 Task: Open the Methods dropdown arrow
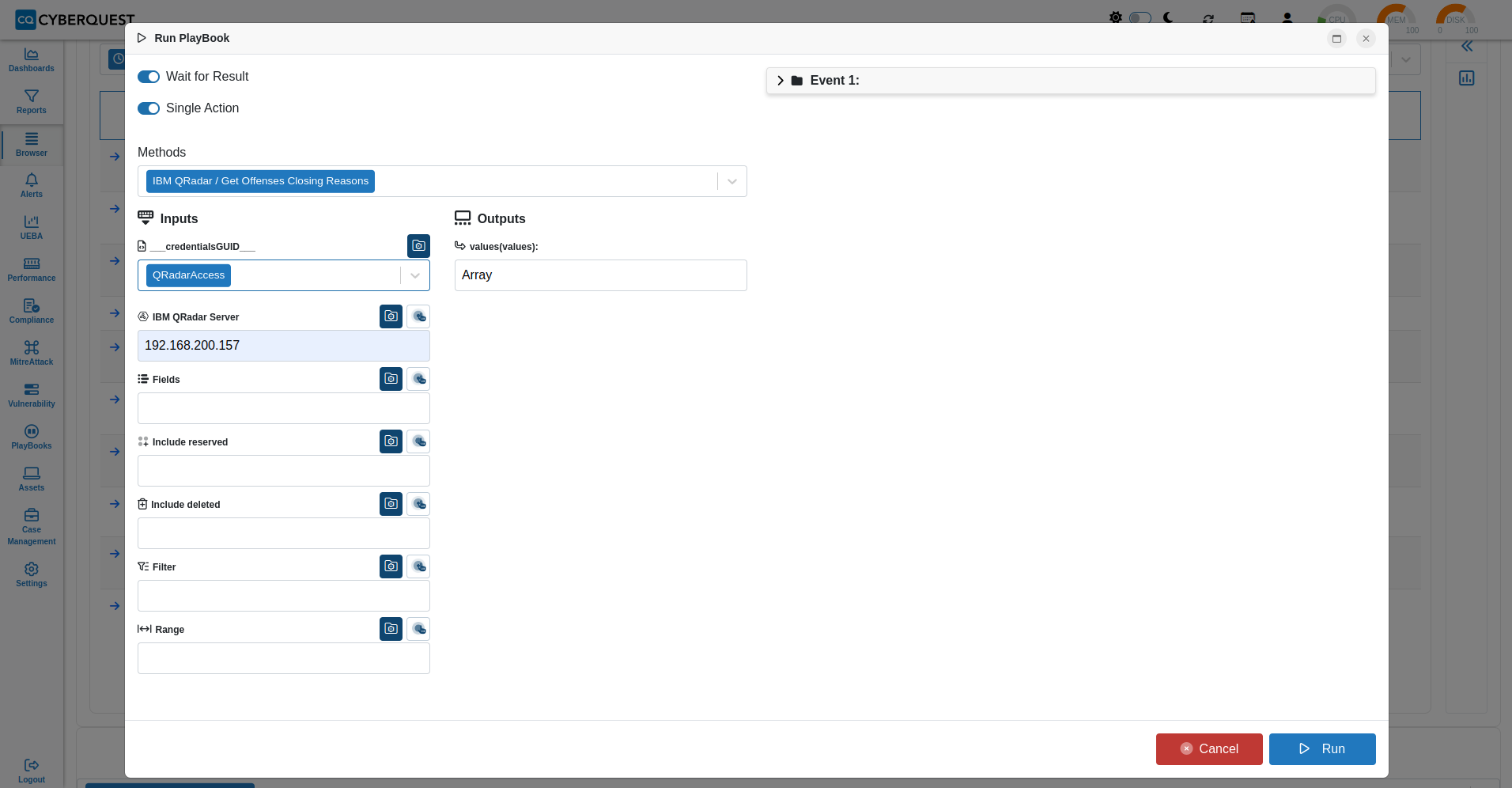point(732,181)
